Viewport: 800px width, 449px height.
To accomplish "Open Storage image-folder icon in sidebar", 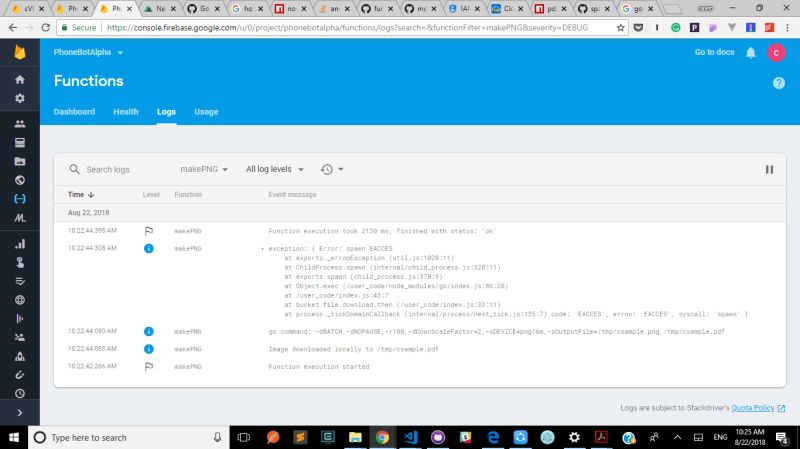I will 20,162.
